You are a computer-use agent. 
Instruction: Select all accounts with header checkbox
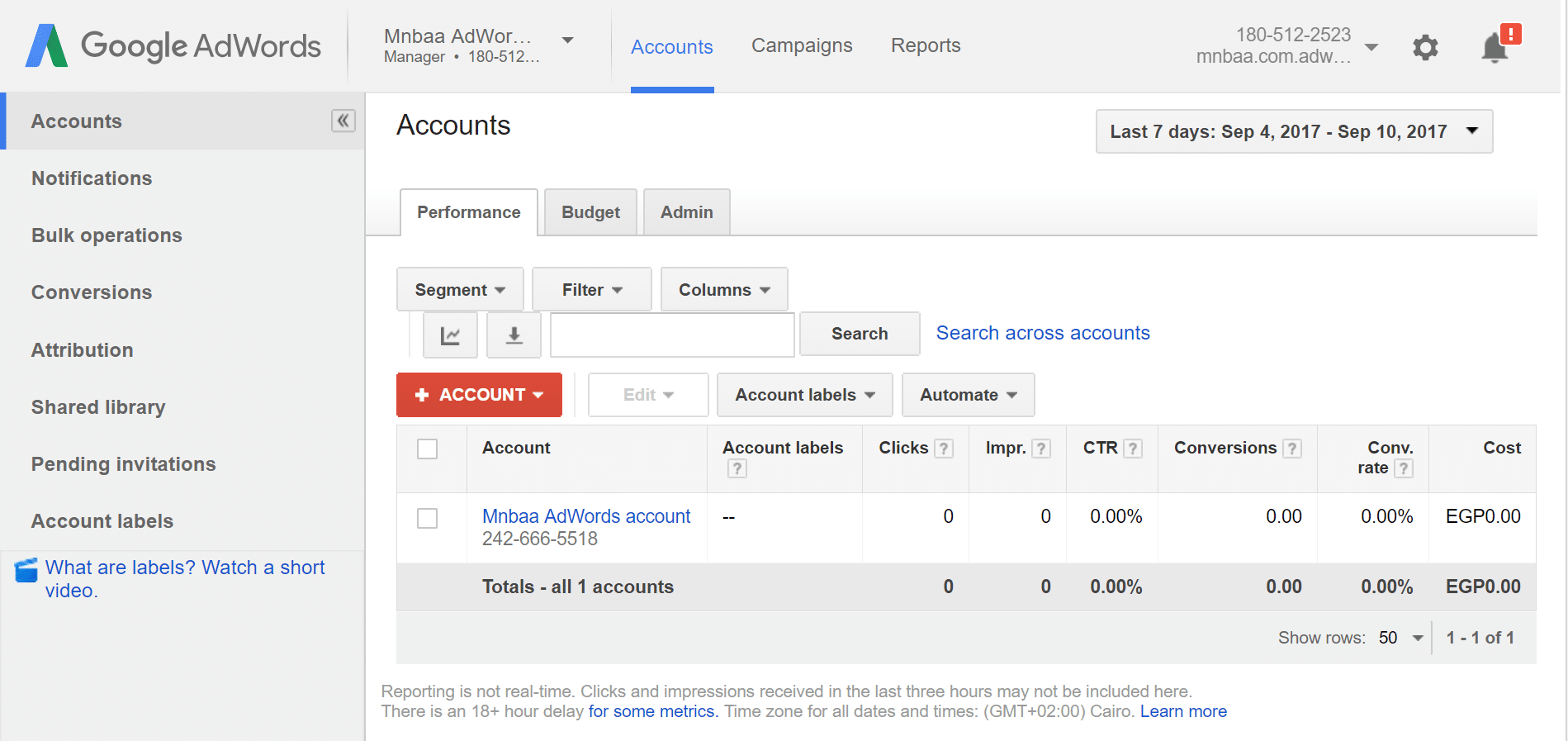click(427, 449)
